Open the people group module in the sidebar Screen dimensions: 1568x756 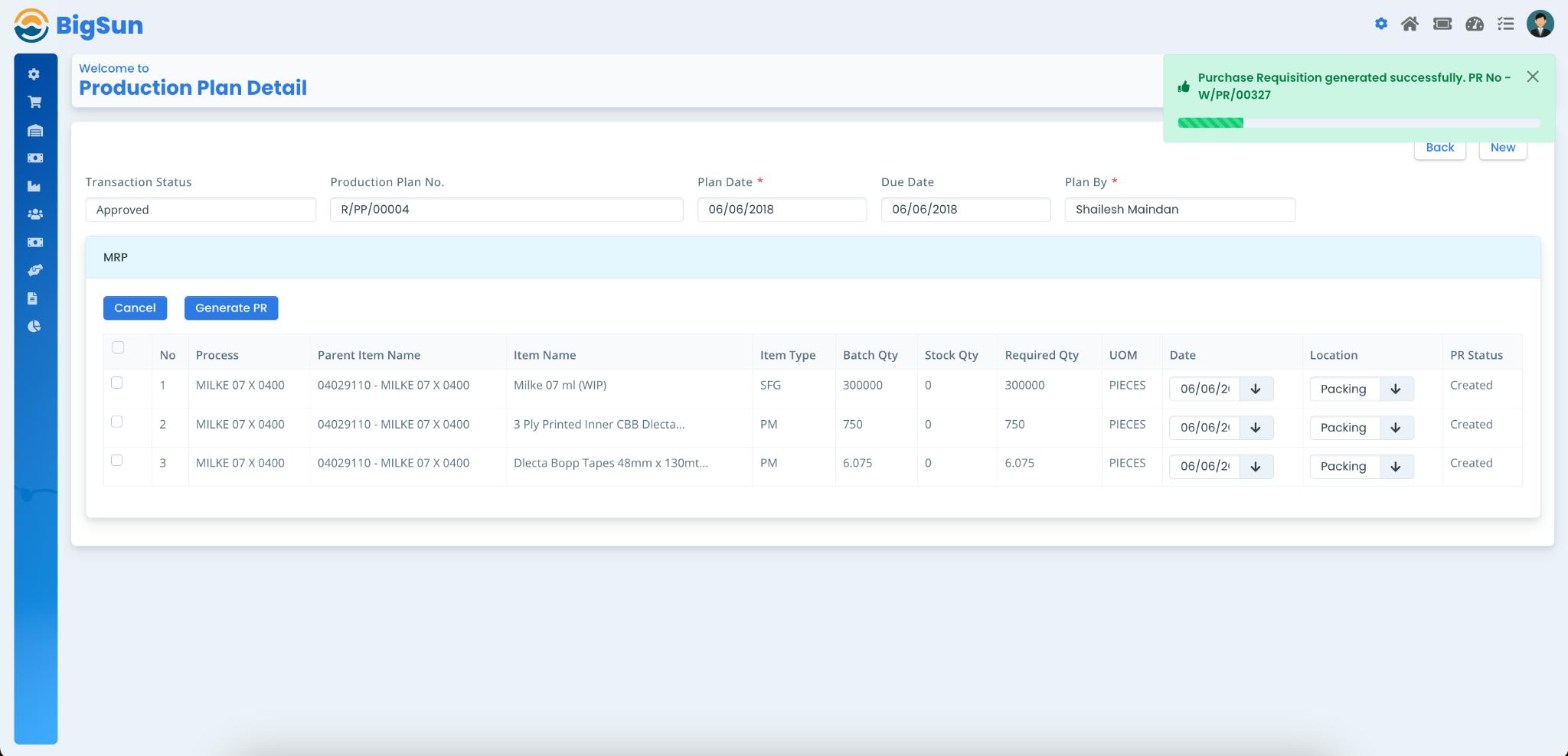pos(34,214)
